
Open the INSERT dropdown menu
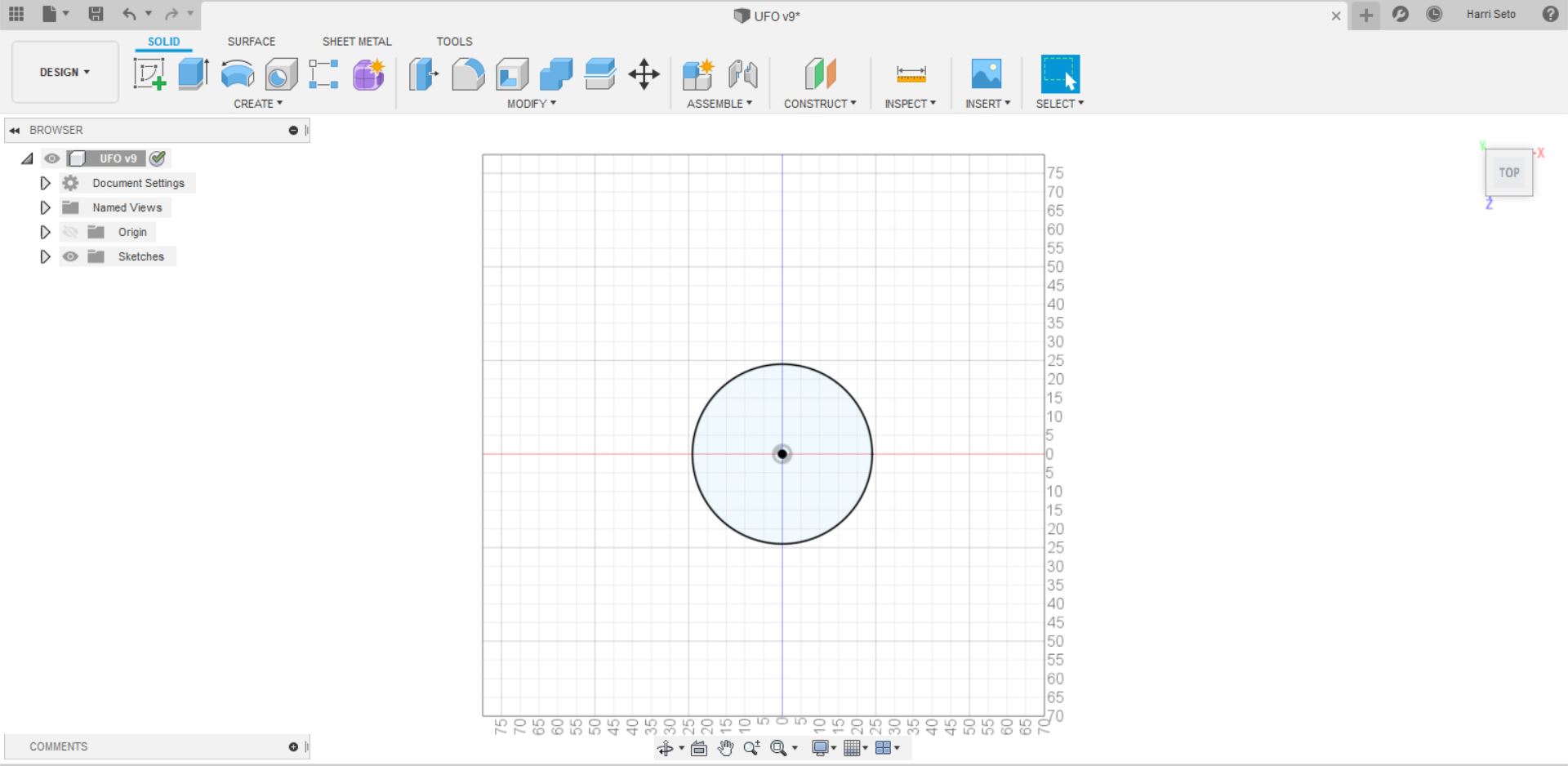(987, 104)
